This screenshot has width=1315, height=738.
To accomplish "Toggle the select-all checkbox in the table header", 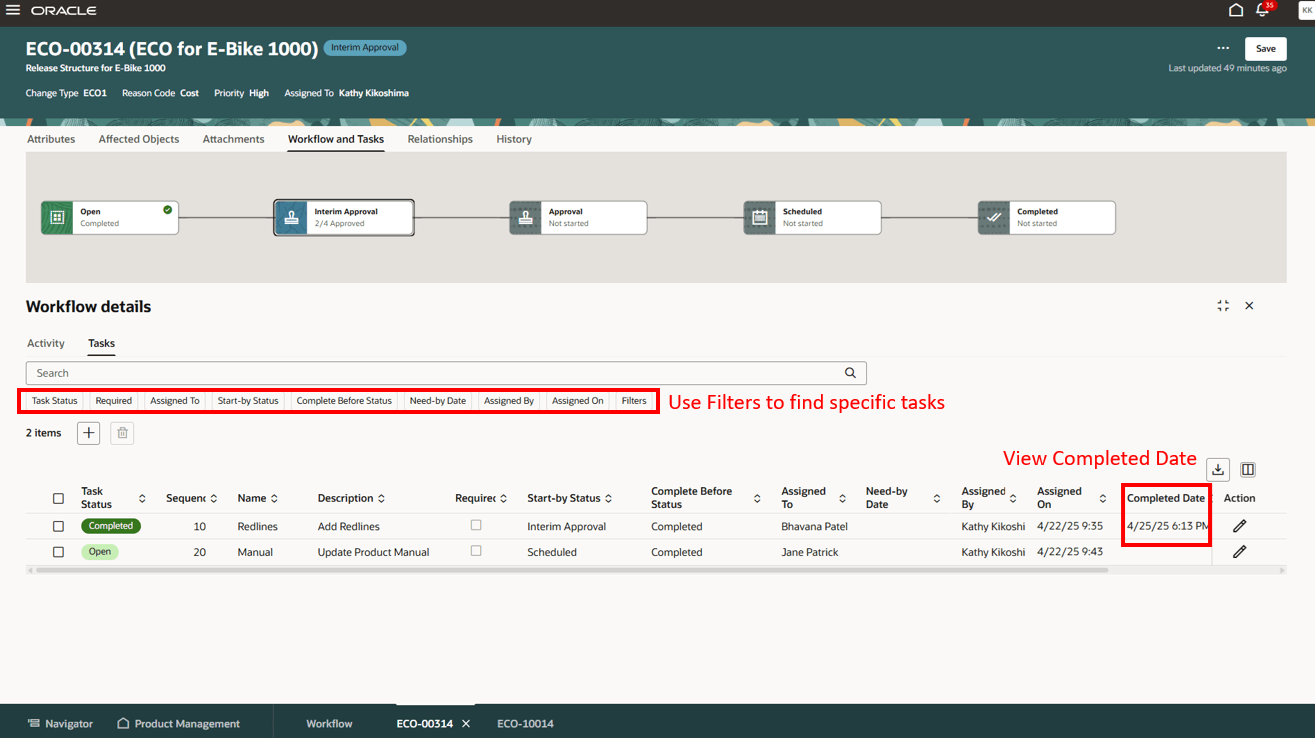I will [x=58, y=498].
